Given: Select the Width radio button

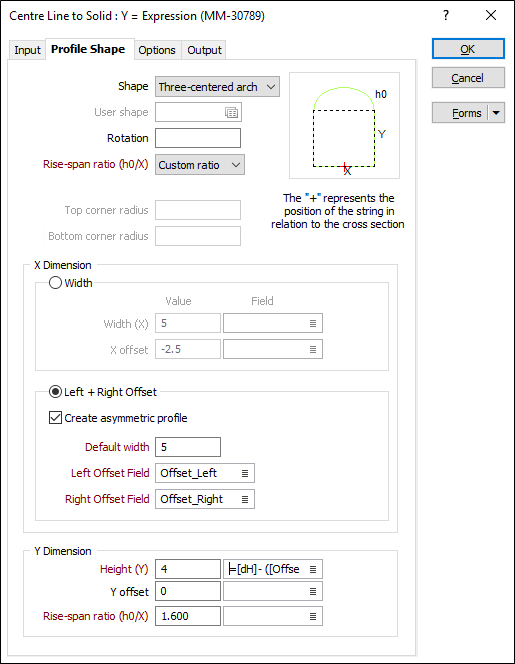Looking at the screenshot, I should click(55, 282).
